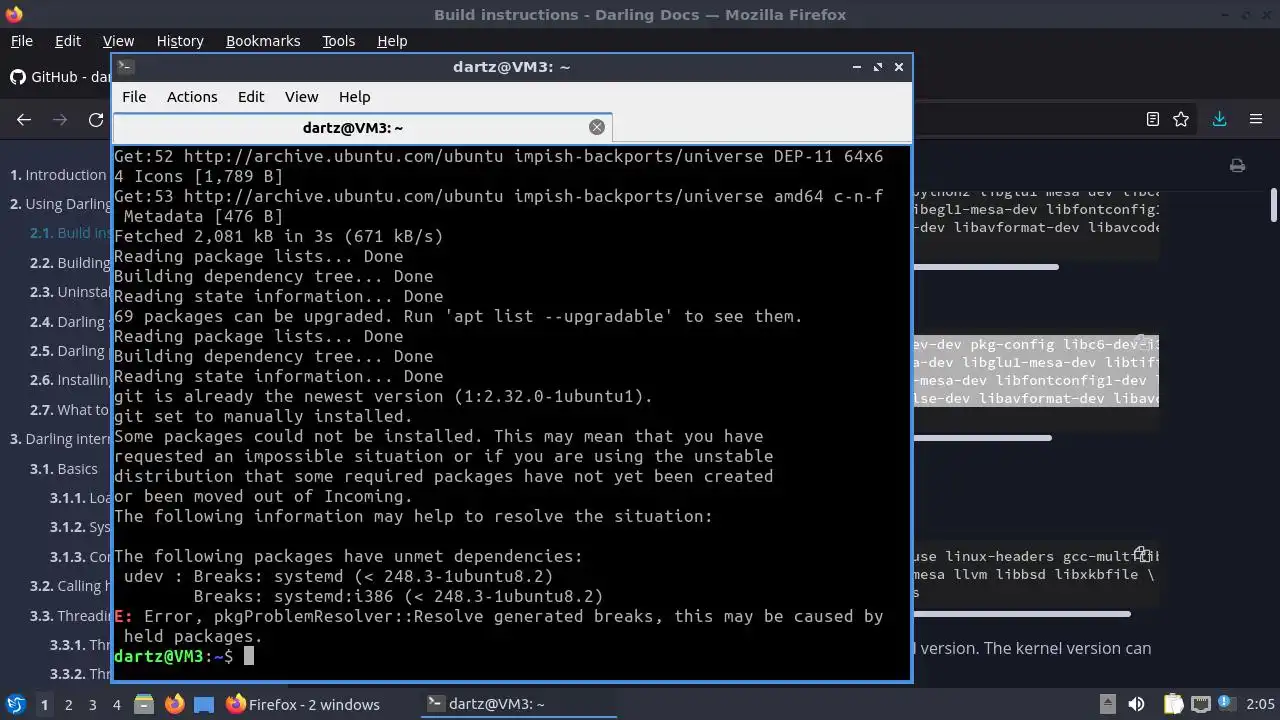
Task: Launch file manager from the taskbar
Action: click(x=143, y=704)
